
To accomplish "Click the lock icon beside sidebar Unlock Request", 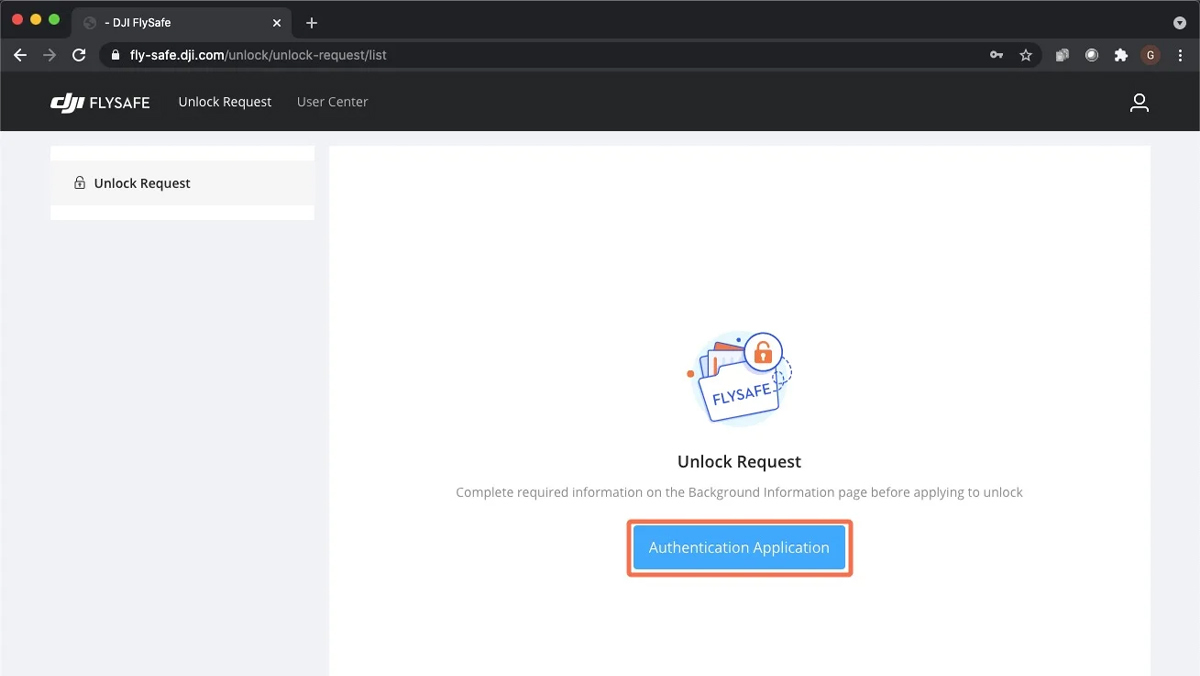I will click(x=80, y=183).
